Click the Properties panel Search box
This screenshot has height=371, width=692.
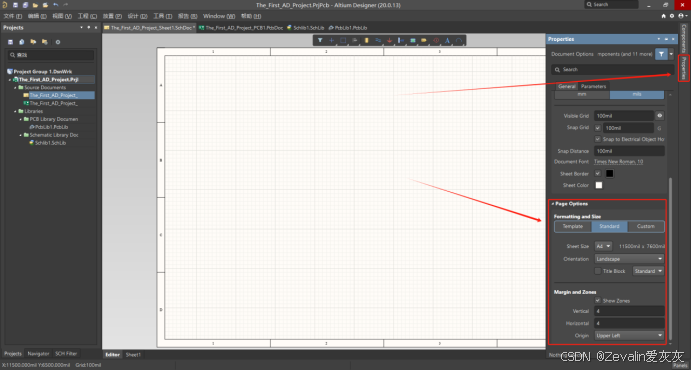613,69
